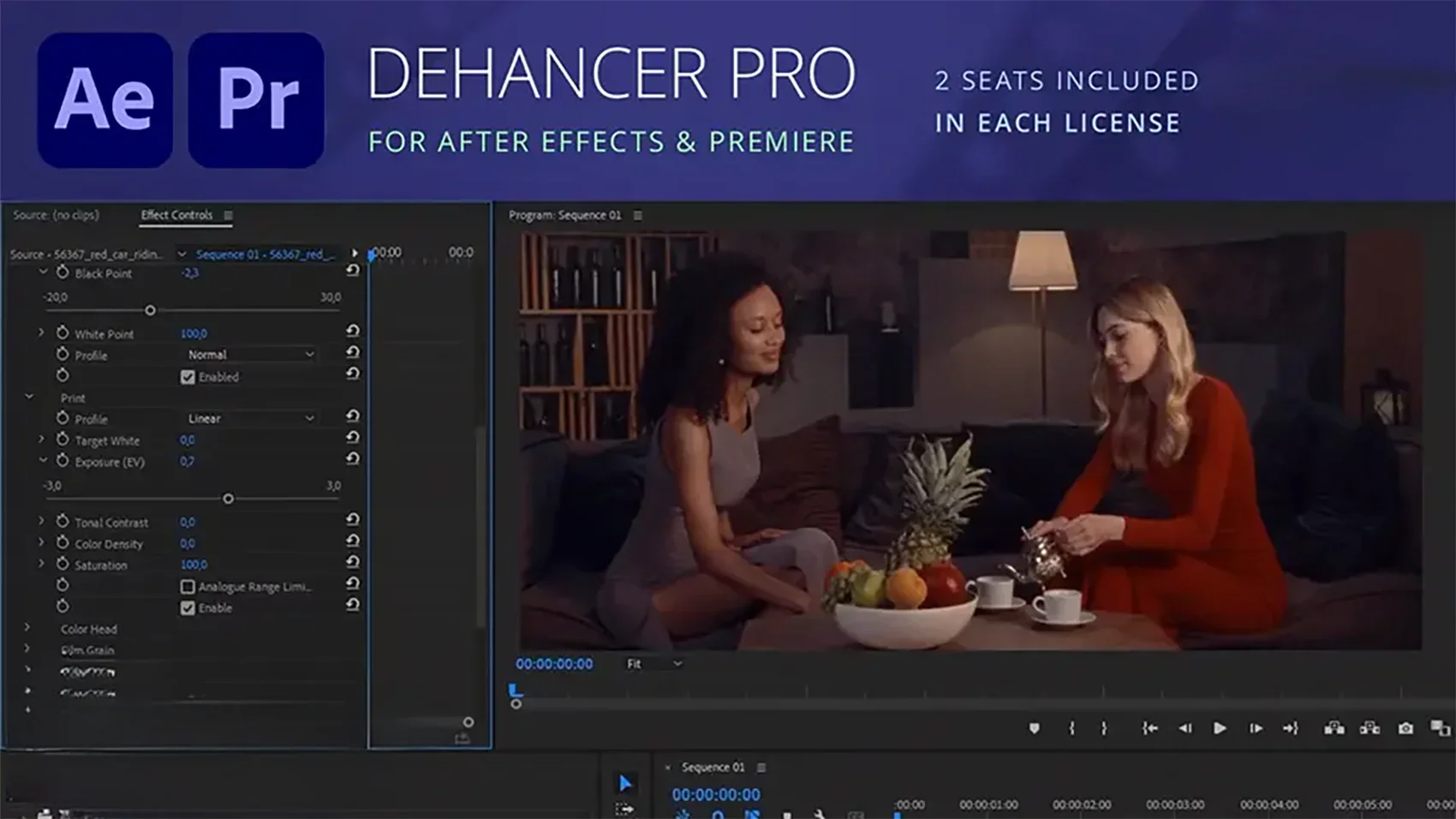The image size is (1456, 819).
Task: Open the Fit zoom level dropdown
Action: 653,664
